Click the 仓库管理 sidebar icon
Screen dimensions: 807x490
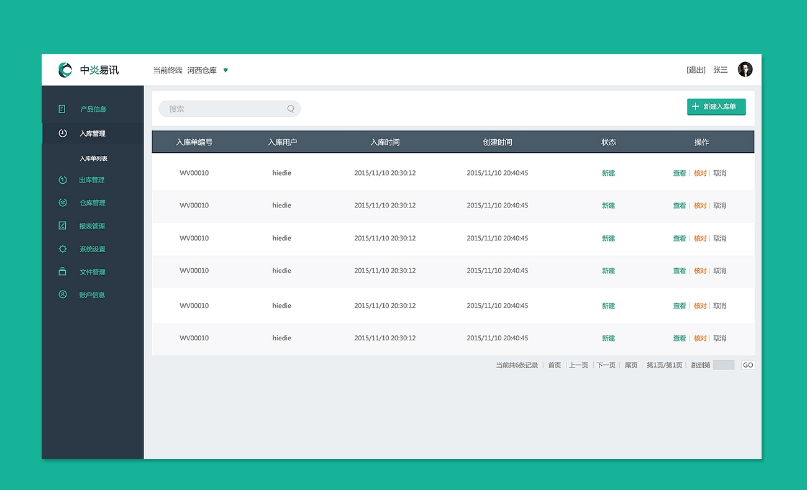[x=62, y=203]
